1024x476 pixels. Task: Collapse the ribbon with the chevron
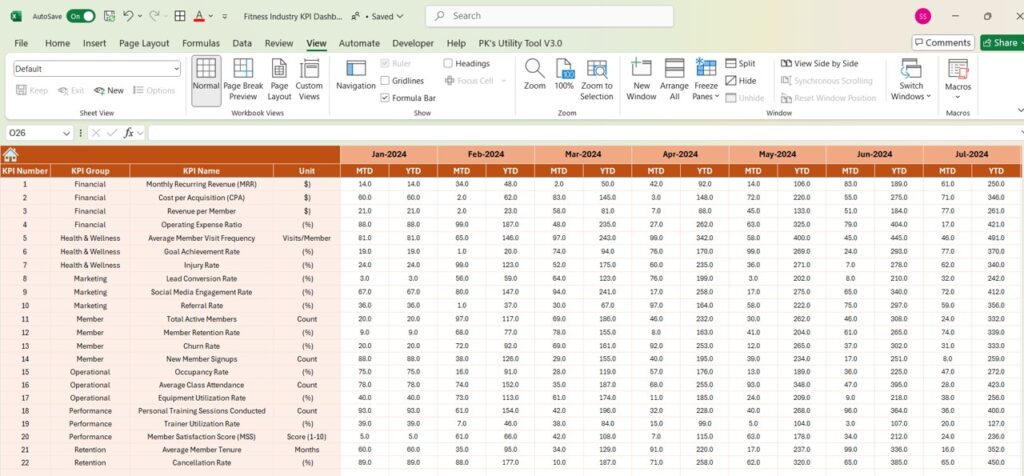(1020, 111)
